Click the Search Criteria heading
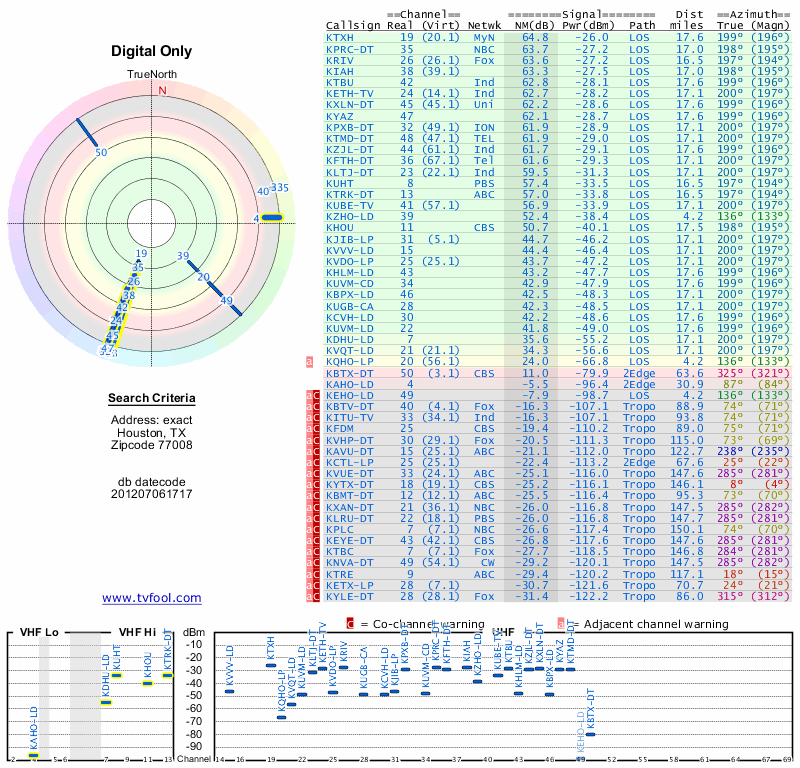The height and width of the screenshot is (768, 800). (x=152, y=398)
